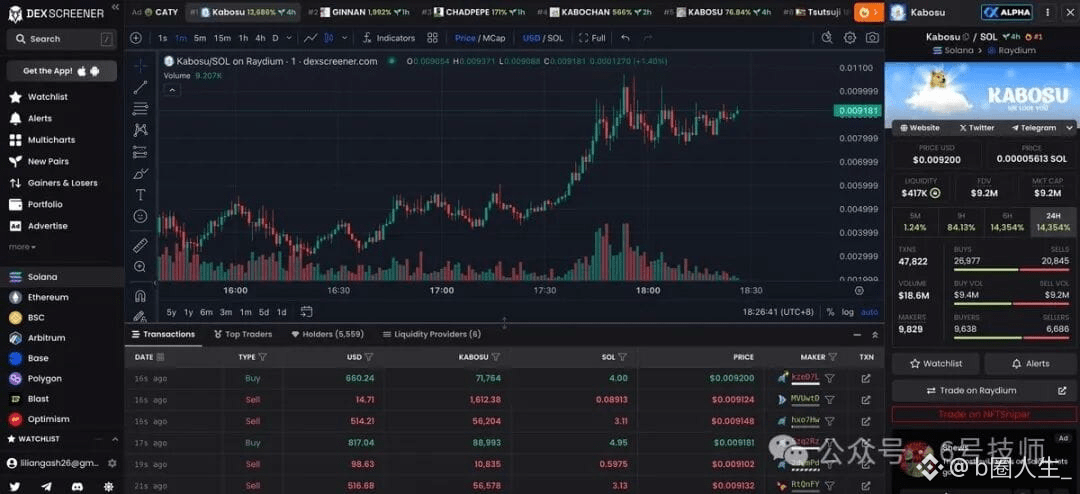Screen dimensions: 1080x494
Task: Open chart settings gear
Action: (850, 38)
